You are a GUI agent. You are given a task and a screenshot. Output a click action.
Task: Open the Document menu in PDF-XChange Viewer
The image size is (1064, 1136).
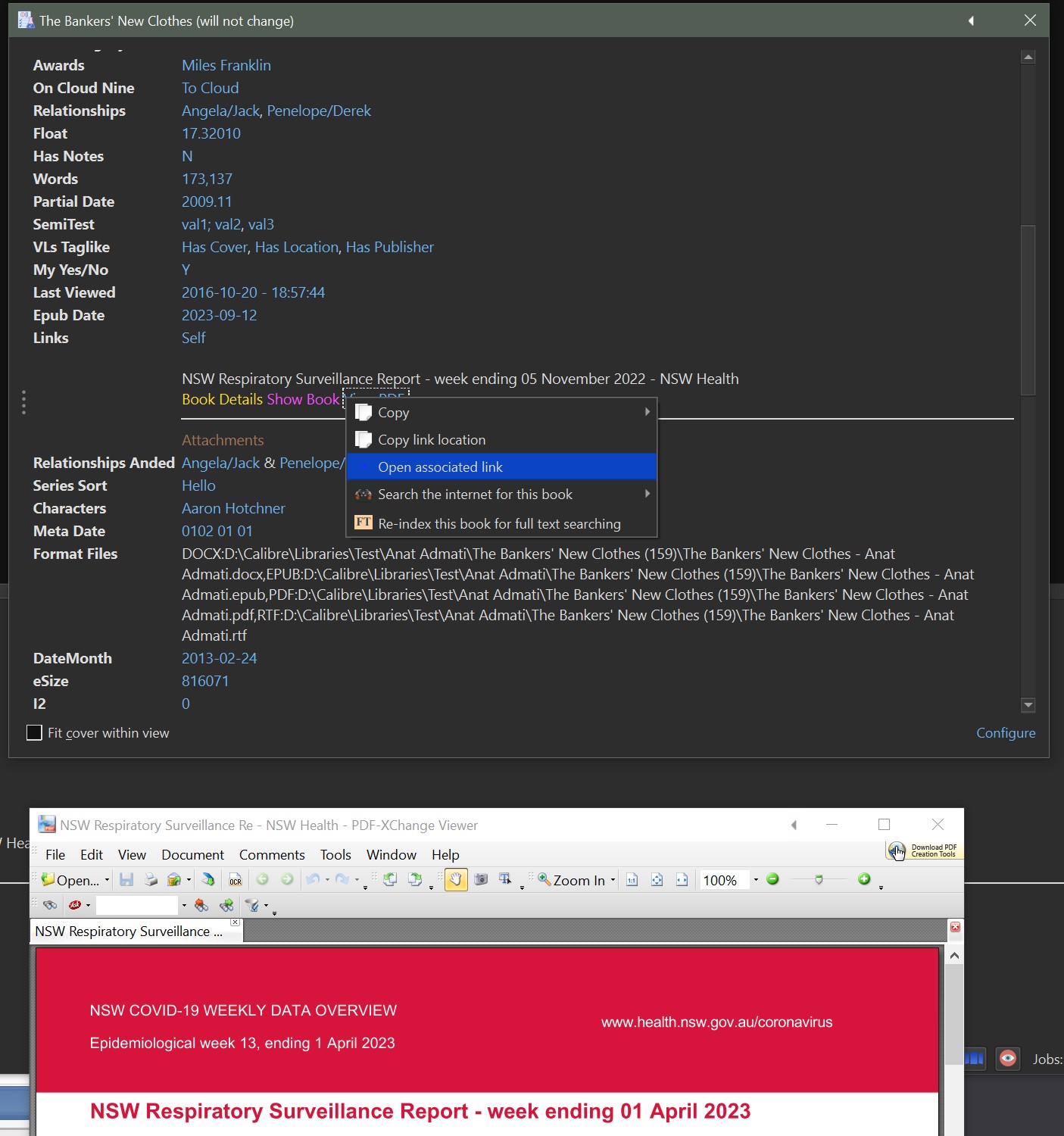(x=192, y=854)
